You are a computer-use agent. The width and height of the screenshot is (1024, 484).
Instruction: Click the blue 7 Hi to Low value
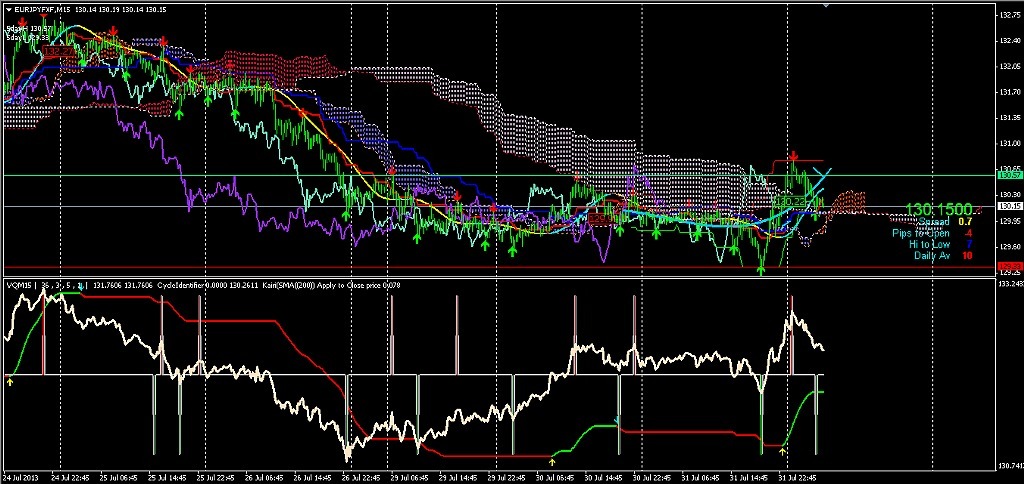click(x=970, y=244)
